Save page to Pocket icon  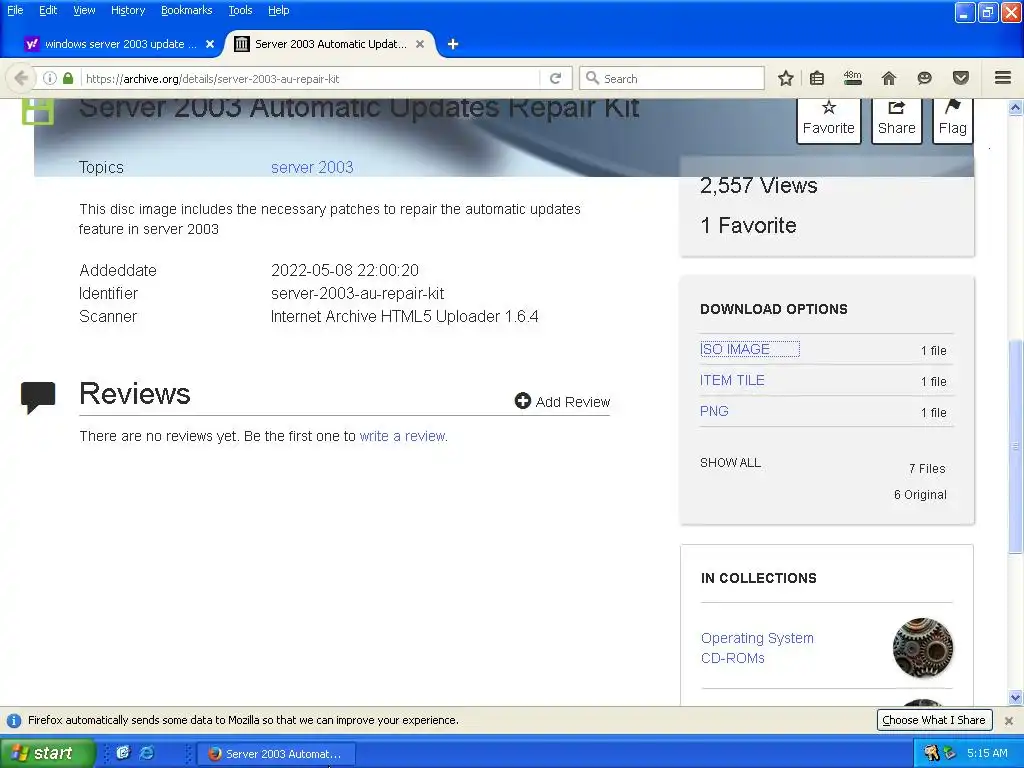(x=961, y=78)
